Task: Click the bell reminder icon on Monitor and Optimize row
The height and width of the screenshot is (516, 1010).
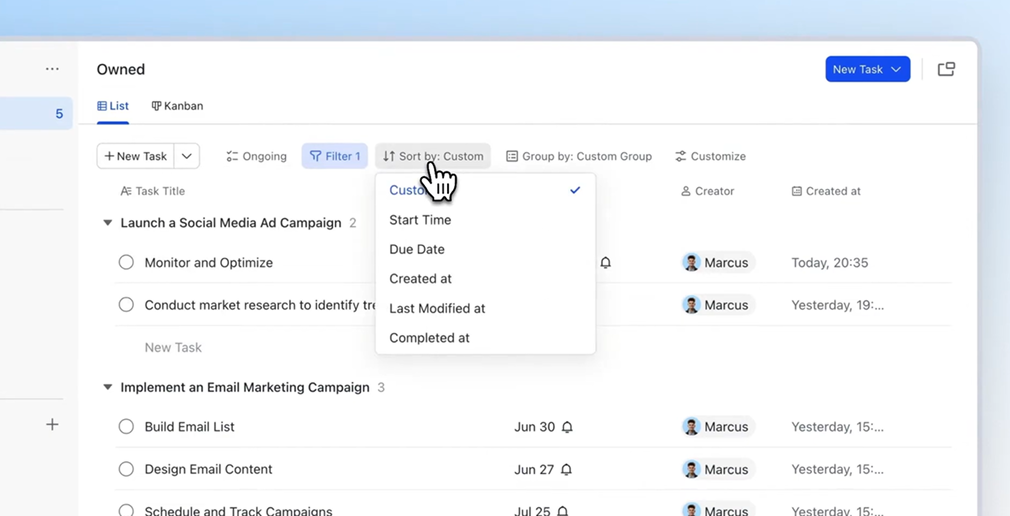Action: (605, 263)
